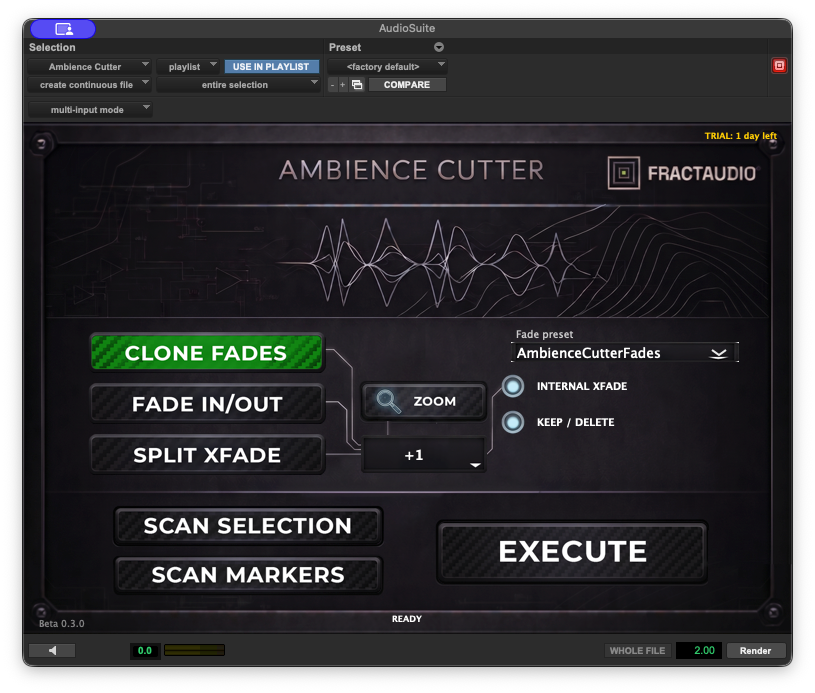Click the purple screen-share icon at top left
Screen dimensions: 815x693
pos(63,29)
